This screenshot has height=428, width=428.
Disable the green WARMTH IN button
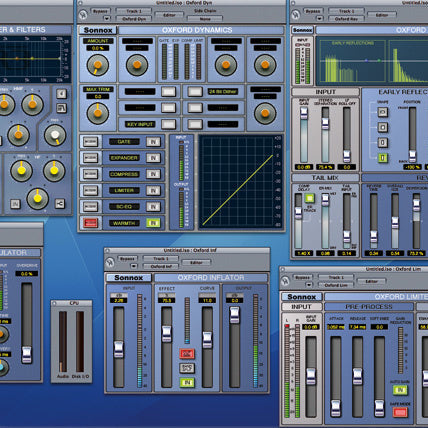153,223
